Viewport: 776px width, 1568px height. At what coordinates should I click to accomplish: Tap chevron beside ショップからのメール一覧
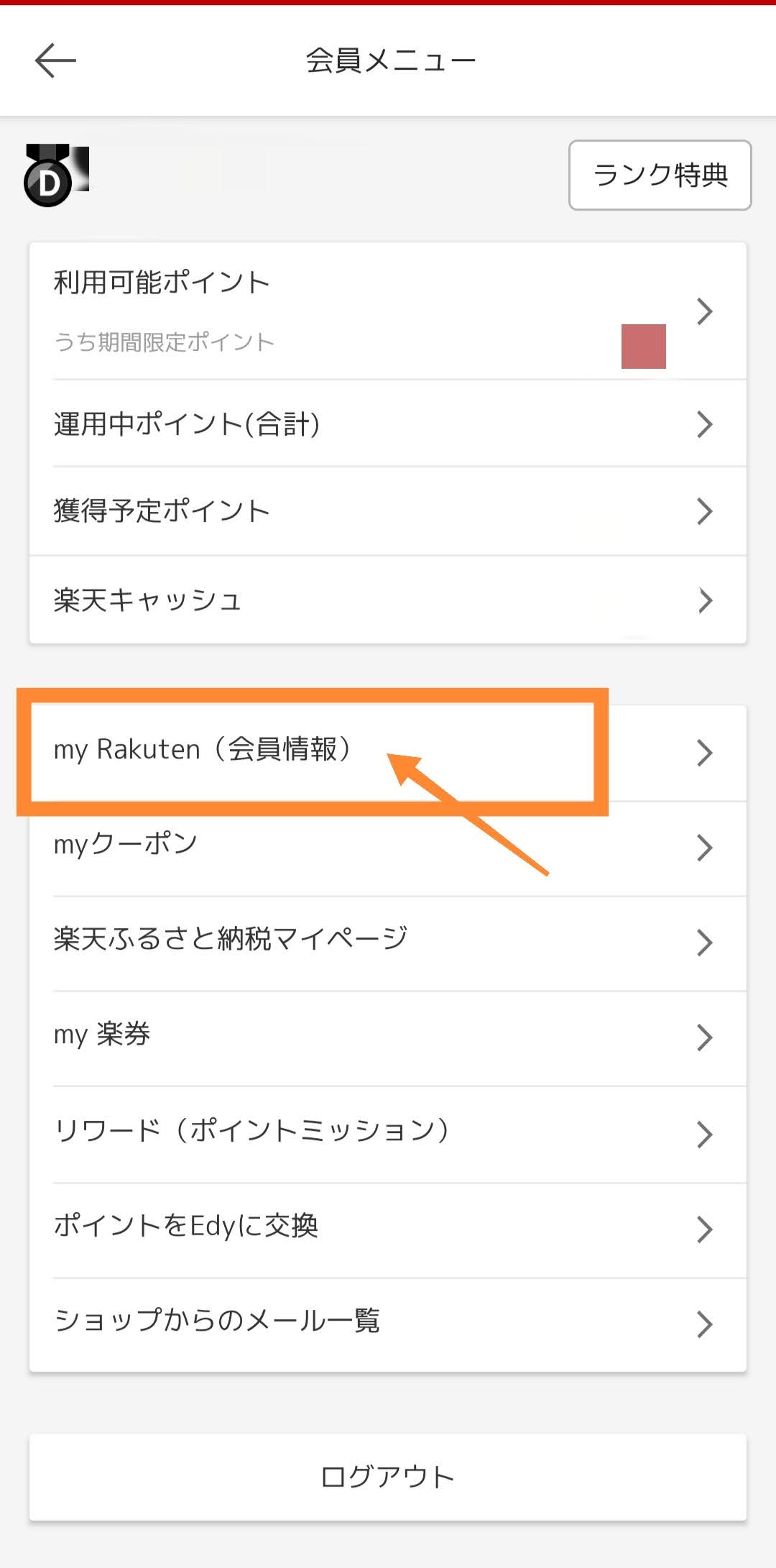tap(704, 1324)
